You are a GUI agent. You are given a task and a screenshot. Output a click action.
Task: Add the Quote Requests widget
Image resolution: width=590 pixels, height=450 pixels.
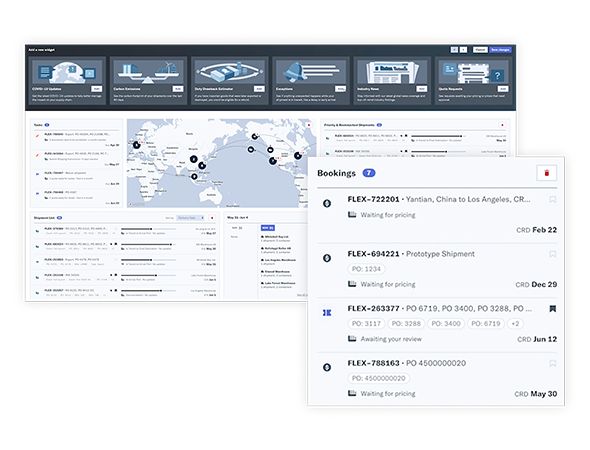click(503, 89)
